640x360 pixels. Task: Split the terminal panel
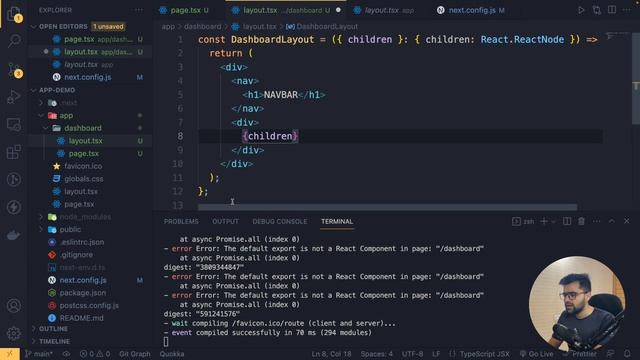tap(567, 221)
